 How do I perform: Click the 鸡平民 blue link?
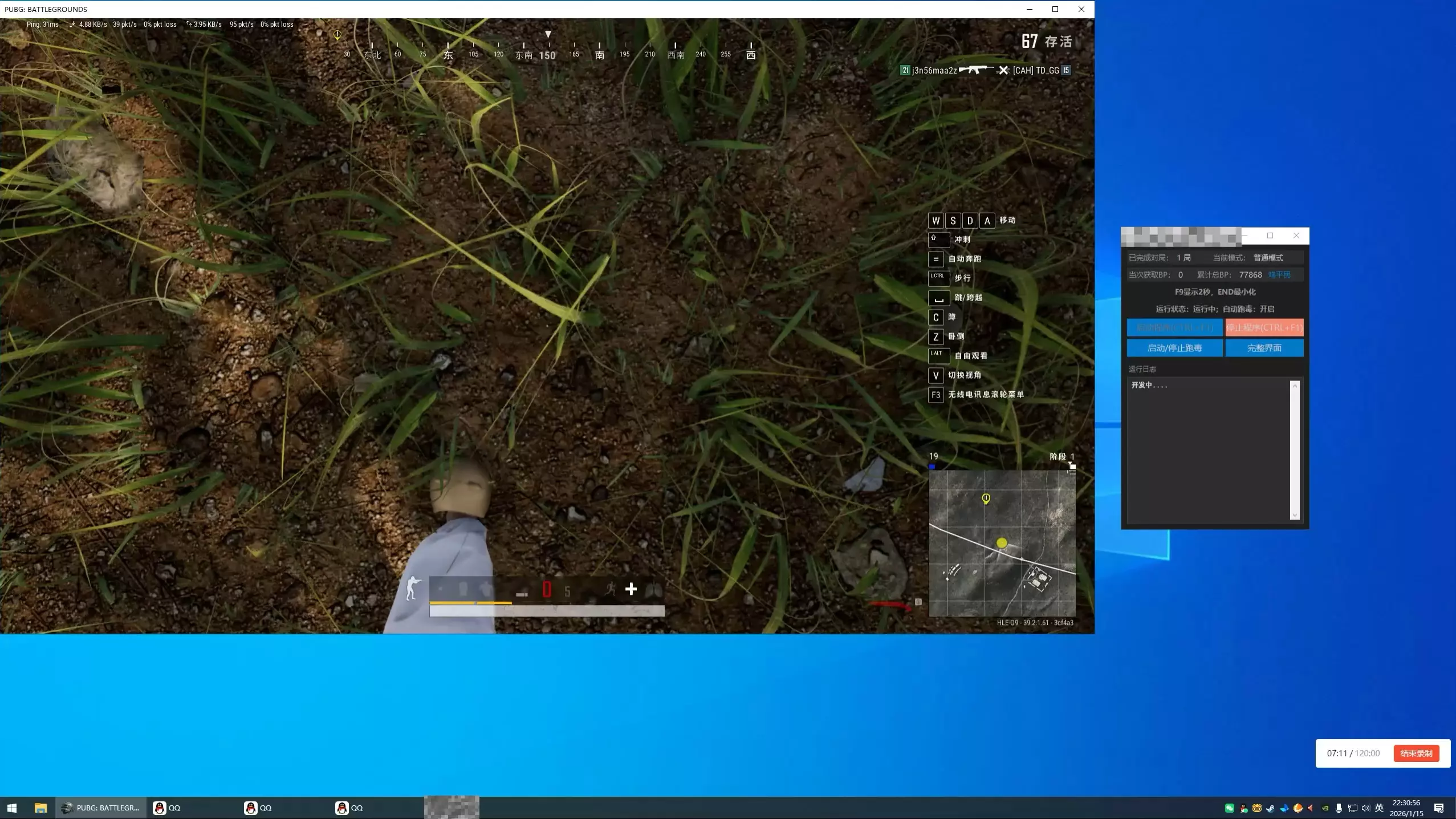(1279, 275)
